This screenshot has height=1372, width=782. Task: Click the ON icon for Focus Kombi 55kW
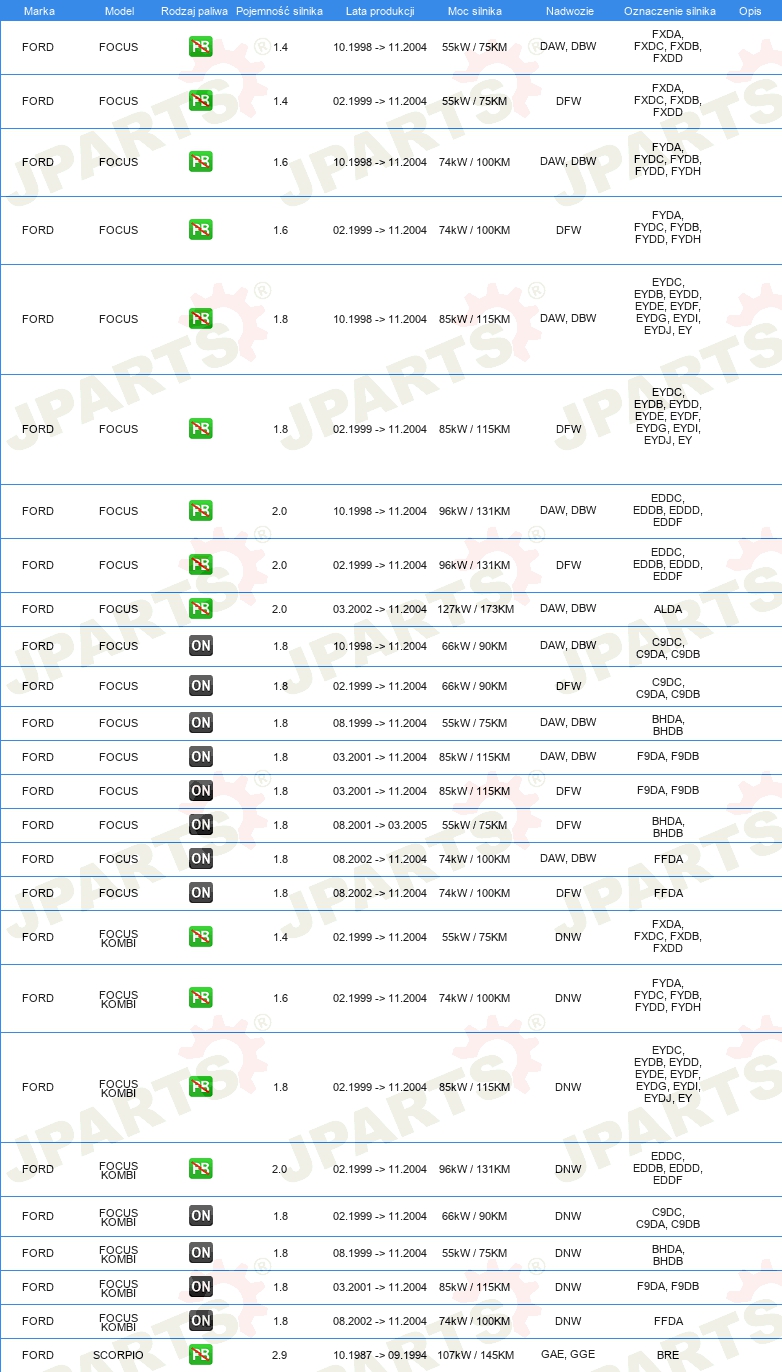(201, 1253)
